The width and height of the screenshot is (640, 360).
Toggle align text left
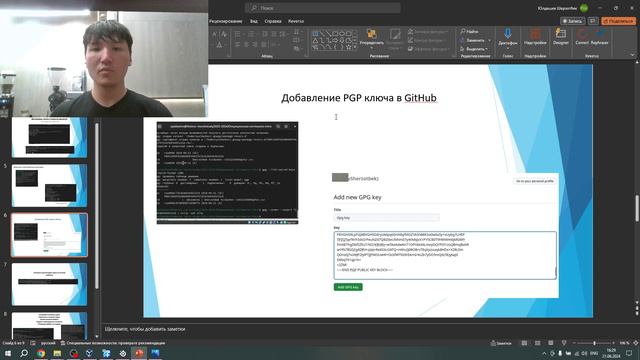(x=238, y=44)
